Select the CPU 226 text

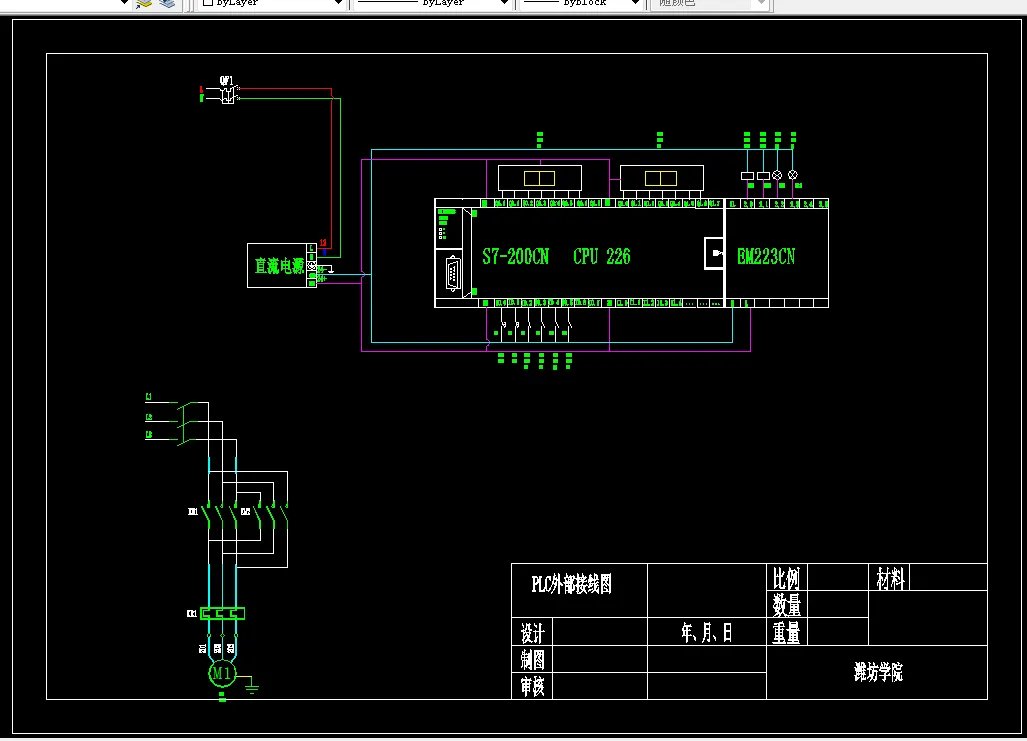pos(601,256)
